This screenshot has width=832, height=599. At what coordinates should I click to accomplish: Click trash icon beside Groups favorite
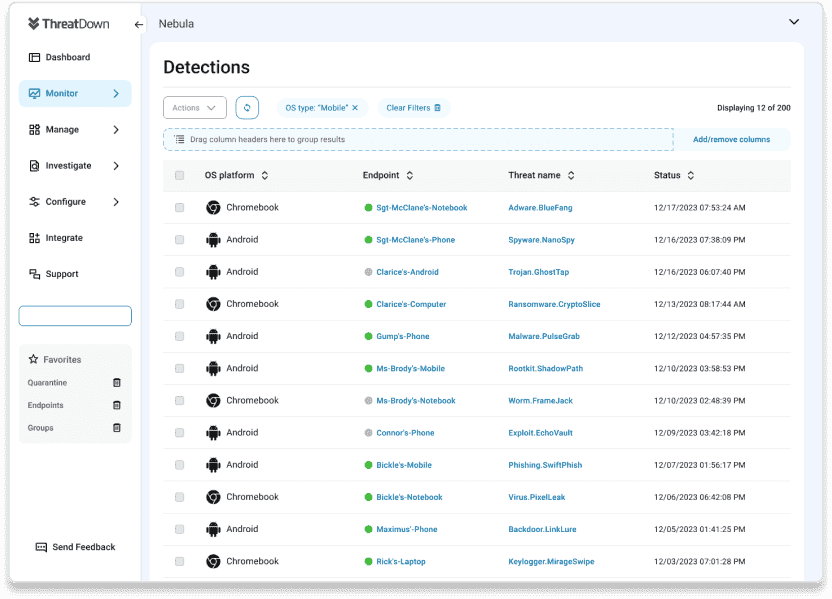pyautogui.click(x=116, y=428)
